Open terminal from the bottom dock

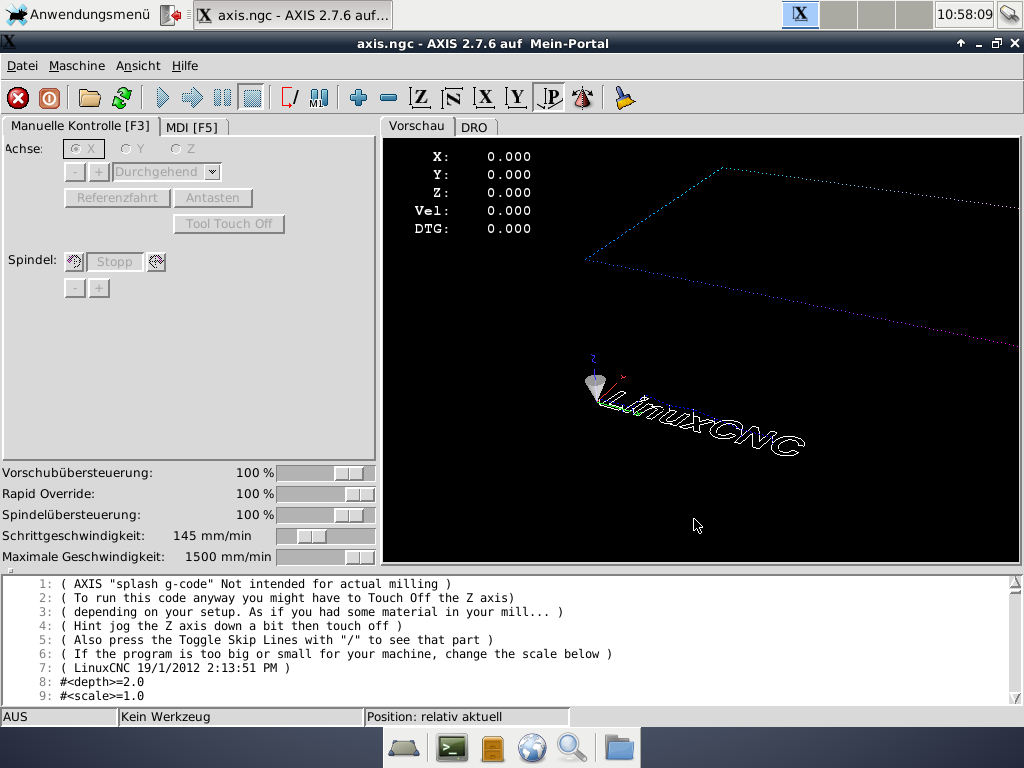pos(452,748)
